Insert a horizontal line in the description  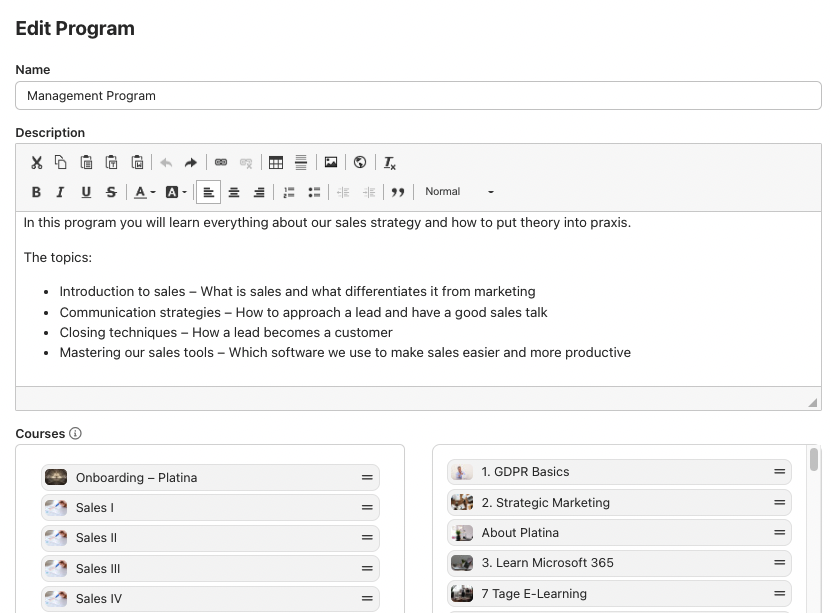(x=301, y=162)
